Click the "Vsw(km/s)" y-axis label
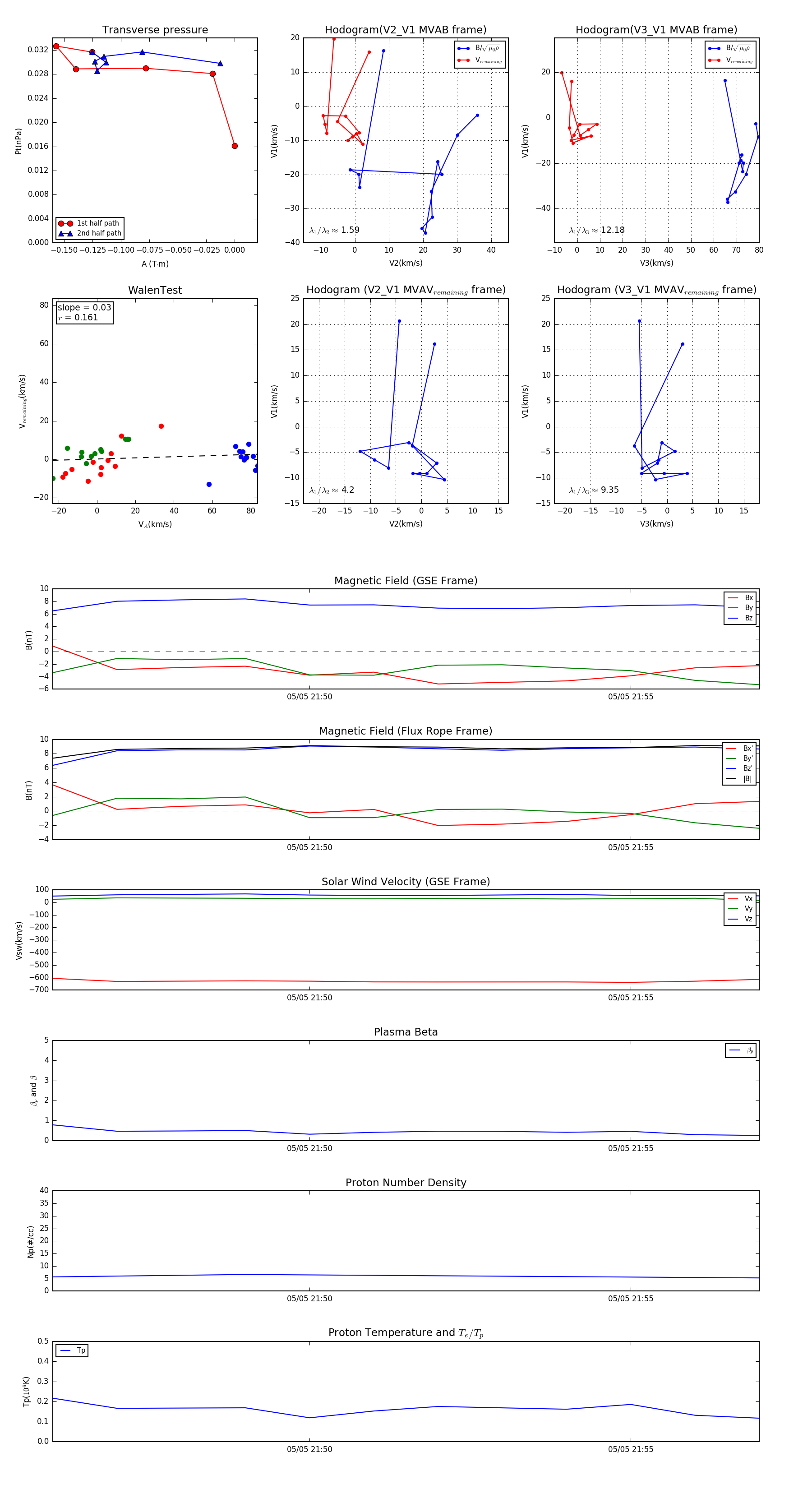Screen dimensions: 812x1489 18,940
